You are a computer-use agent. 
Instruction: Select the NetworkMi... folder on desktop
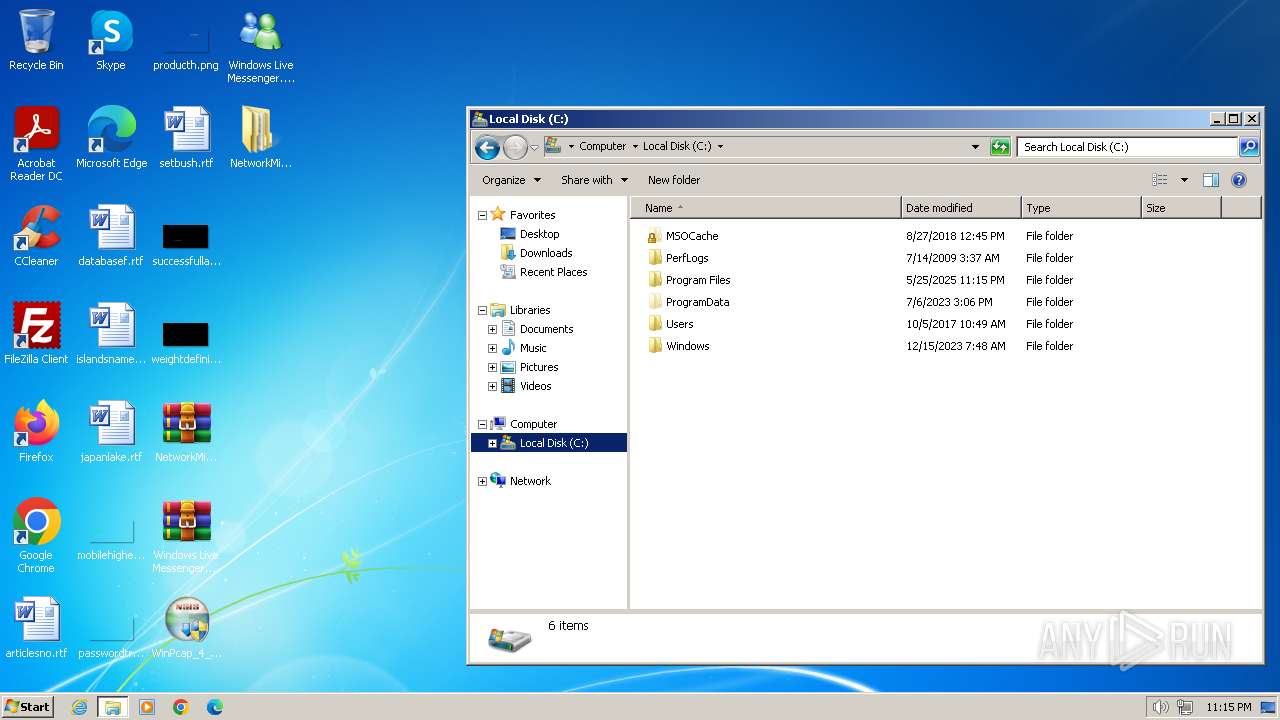(260, 138)
